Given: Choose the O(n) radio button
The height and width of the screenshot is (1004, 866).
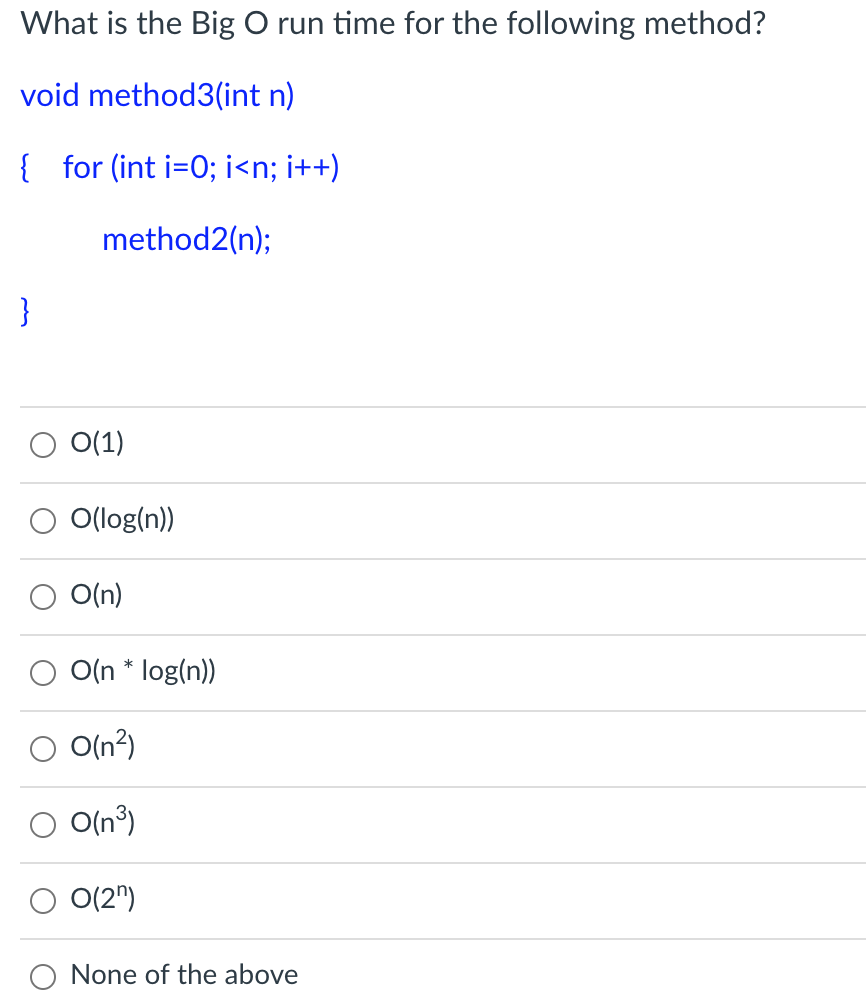Looking at the screenshot, I should click(x=43, y=597).
